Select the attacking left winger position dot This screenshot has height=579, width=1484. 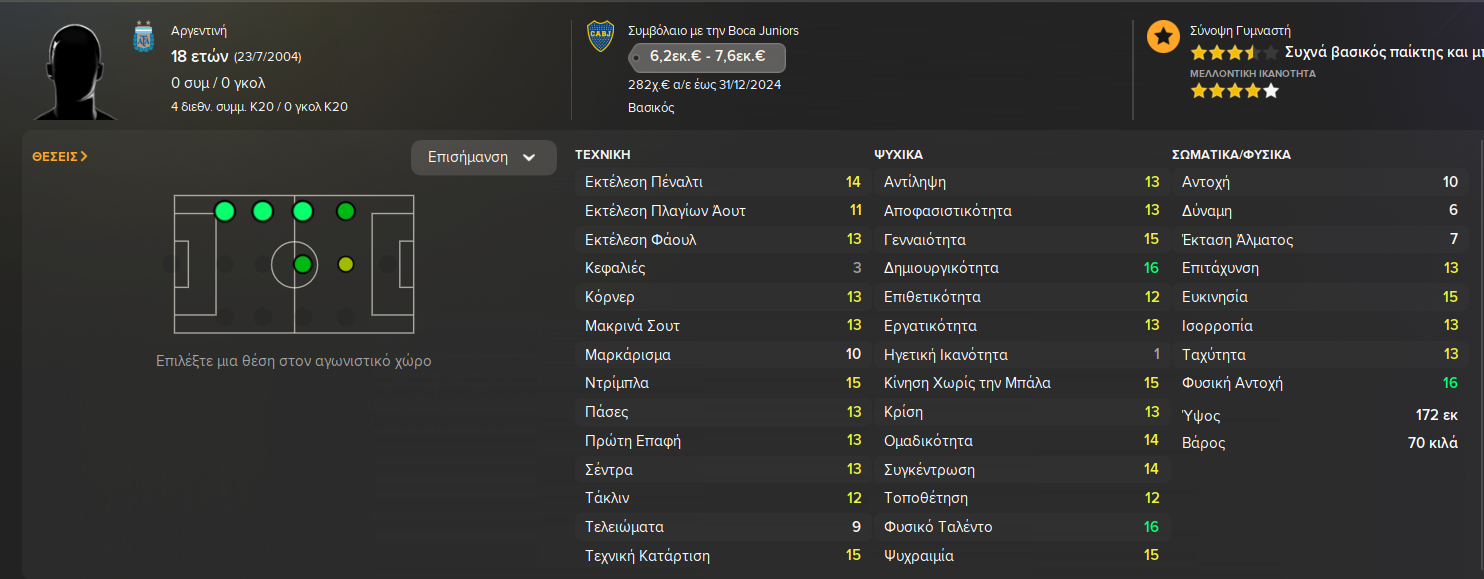(346, 211)
